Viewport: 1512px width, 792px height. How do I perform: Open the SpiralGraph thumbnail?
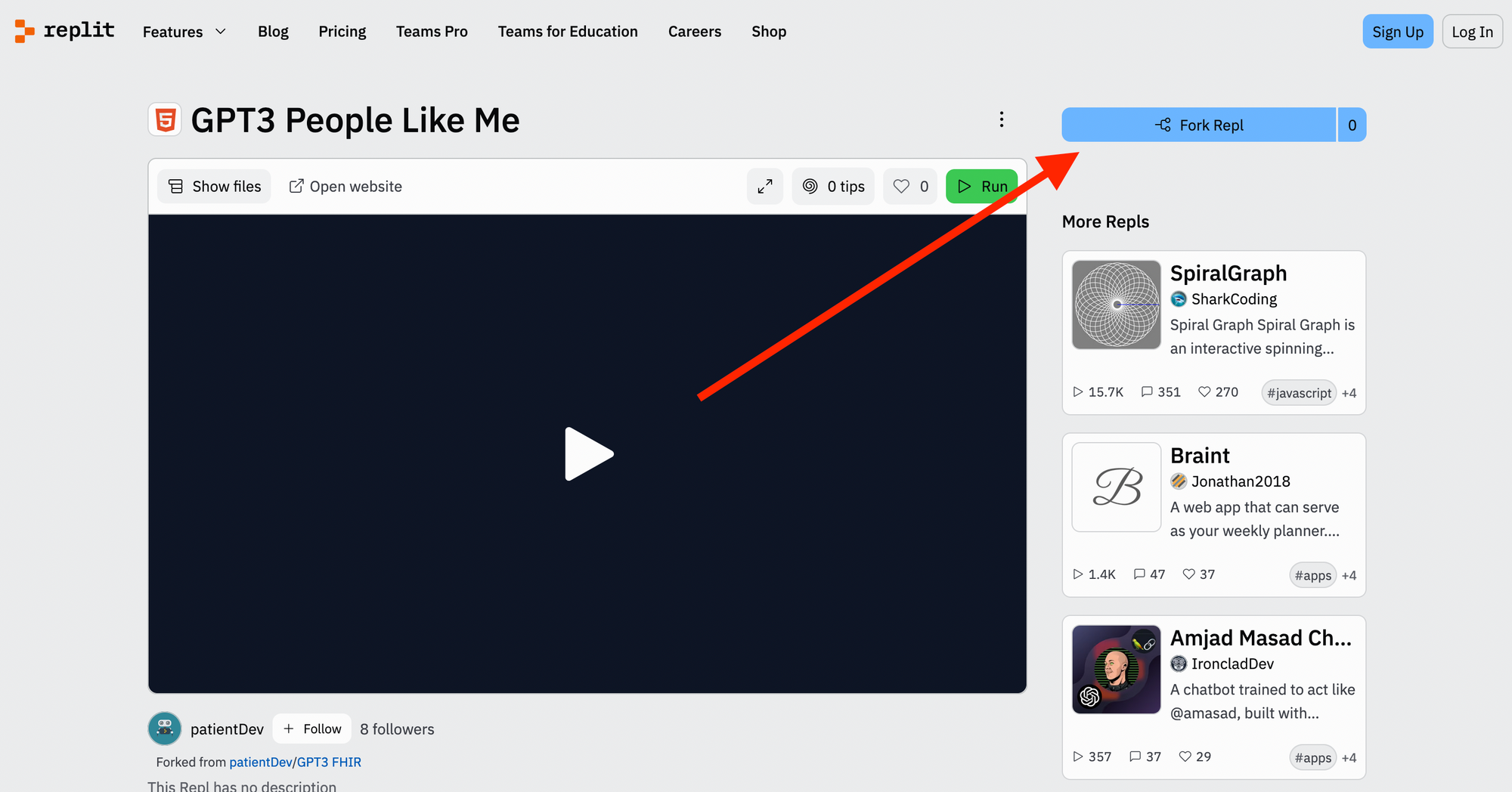click(x=1117, y=305)
